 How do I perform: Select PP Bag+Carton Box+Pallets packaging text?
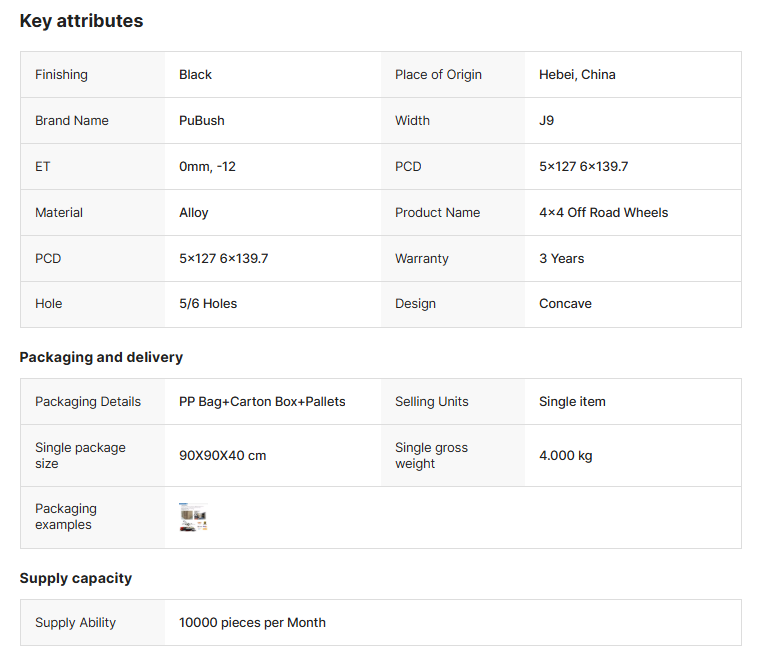point(262,402)
